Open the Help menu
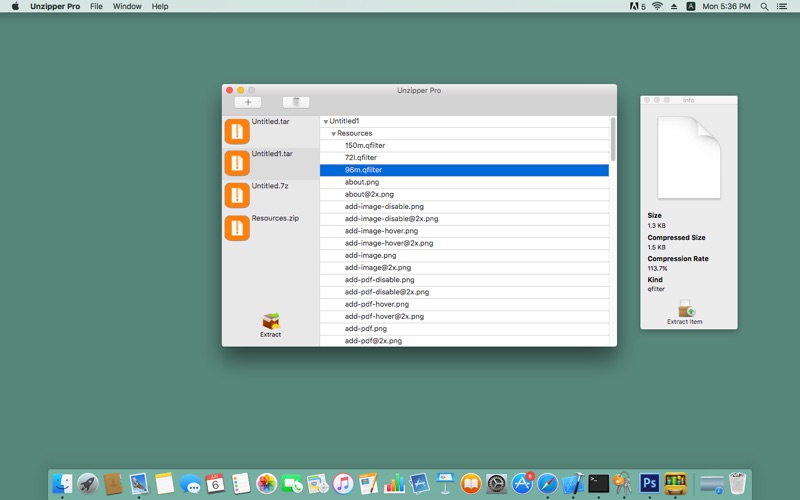800x500 pixels. pos(160,6)
